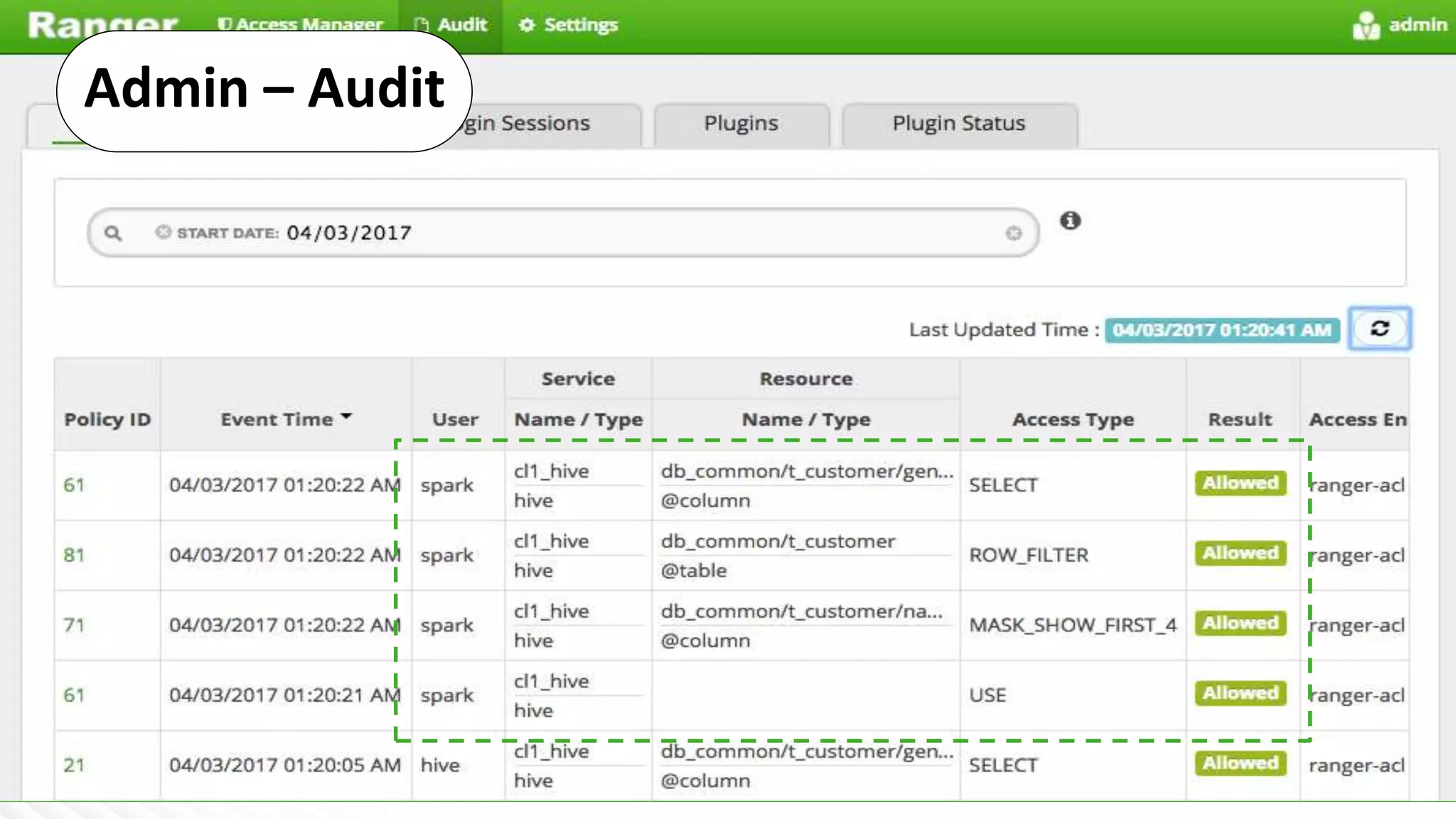Viewport: 1456px width, 819px height.
Task: Clear all search filters using right x icon
Action: 1014,233
